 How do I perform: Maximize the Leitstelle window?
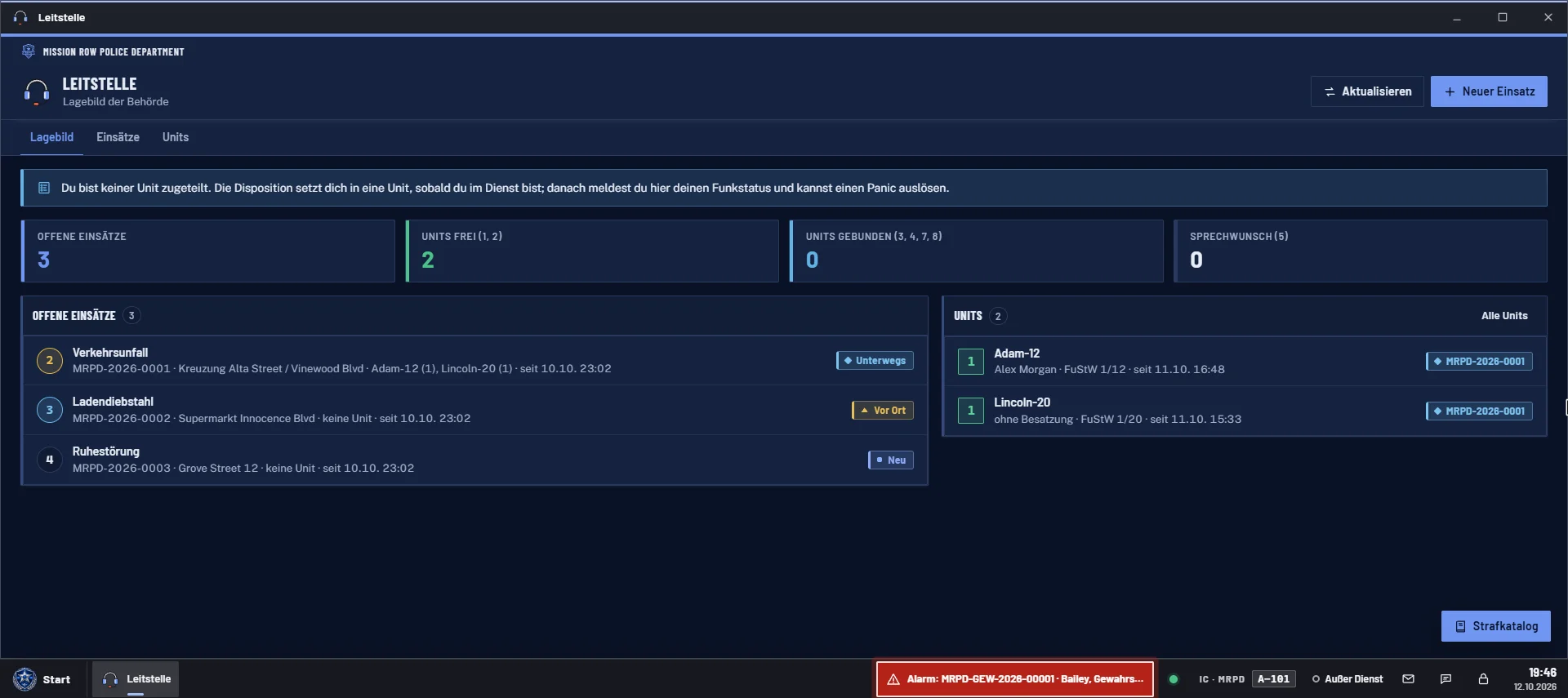click(x=1503, y=17)
